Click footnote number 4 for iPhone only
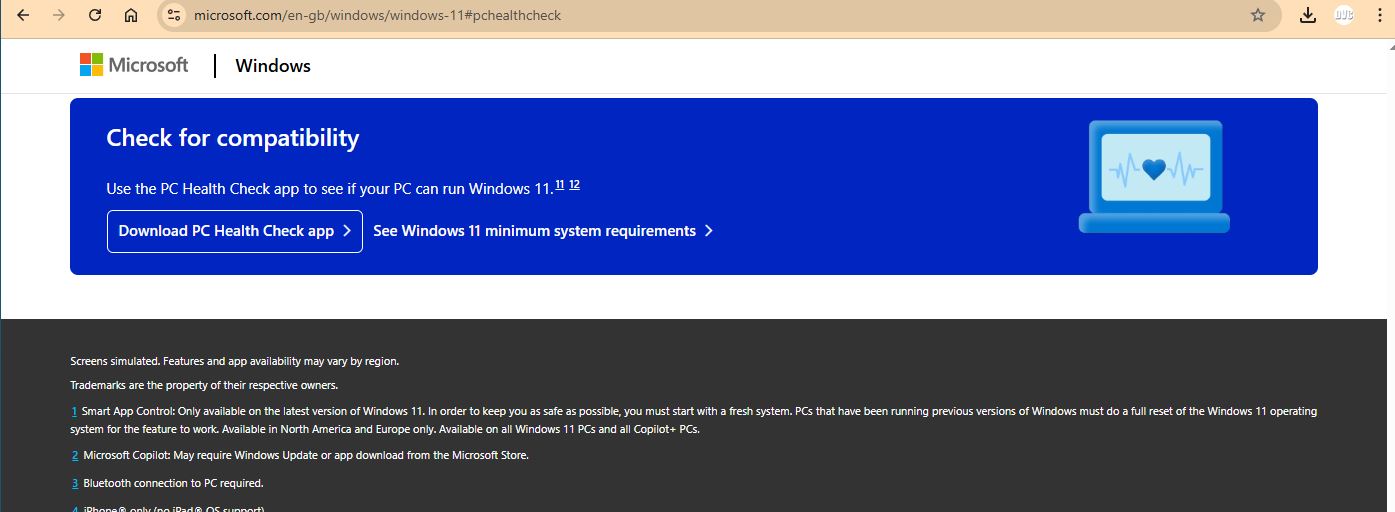This screenshot has width=1395, height=512. point(74,508)
